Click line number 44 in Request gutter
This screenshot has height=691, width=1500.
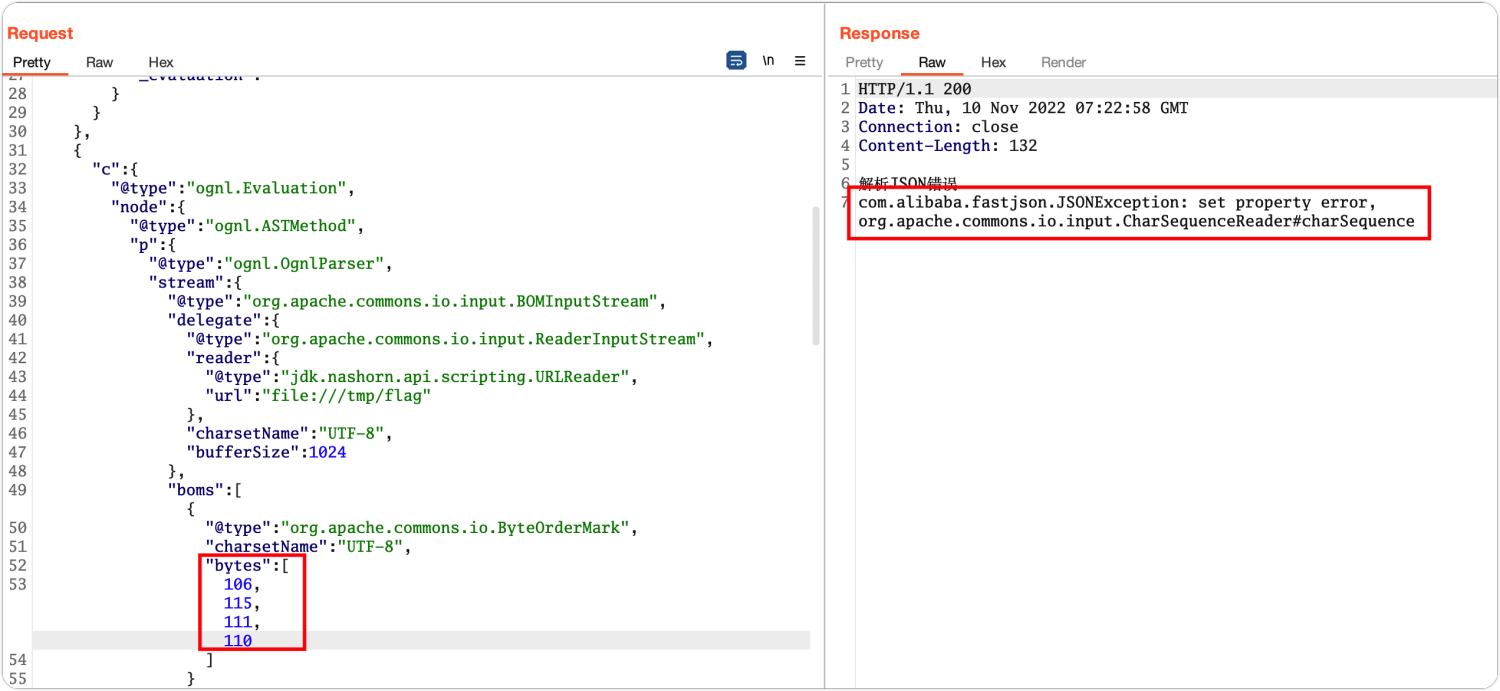(17, 396)
